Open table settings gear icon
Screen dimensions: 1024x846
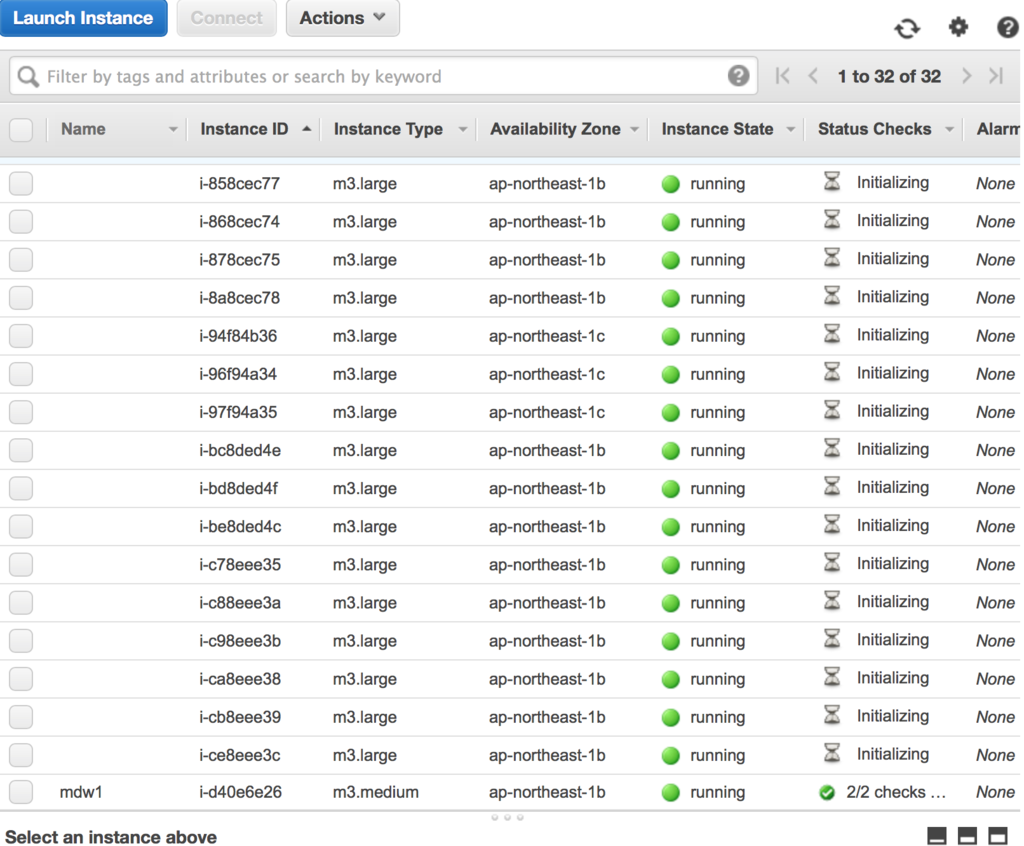pyautogui.click(x=958, y=27)
